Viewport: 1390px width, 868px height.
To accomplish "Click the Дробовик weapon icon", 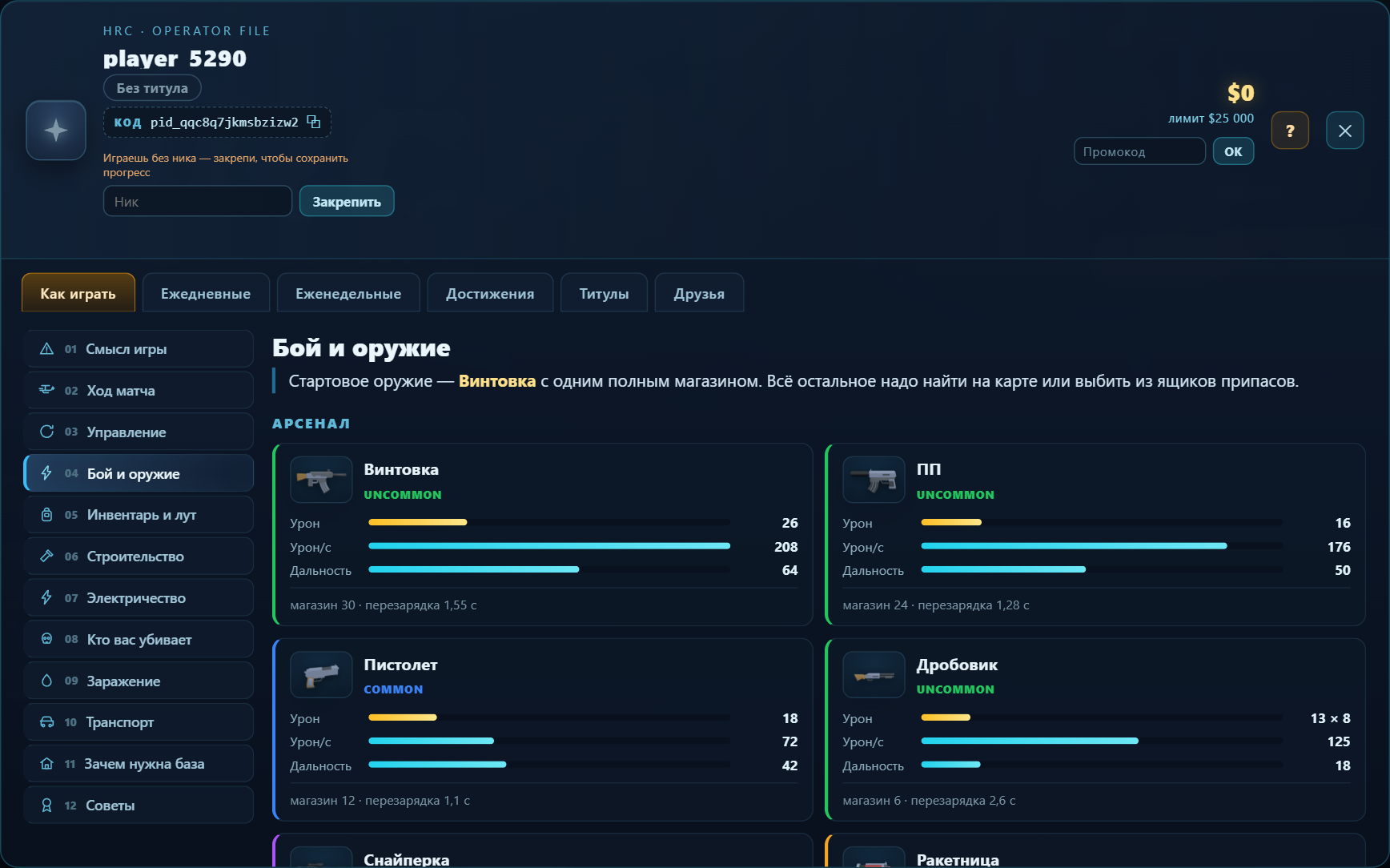I will [x=874, y=674].
